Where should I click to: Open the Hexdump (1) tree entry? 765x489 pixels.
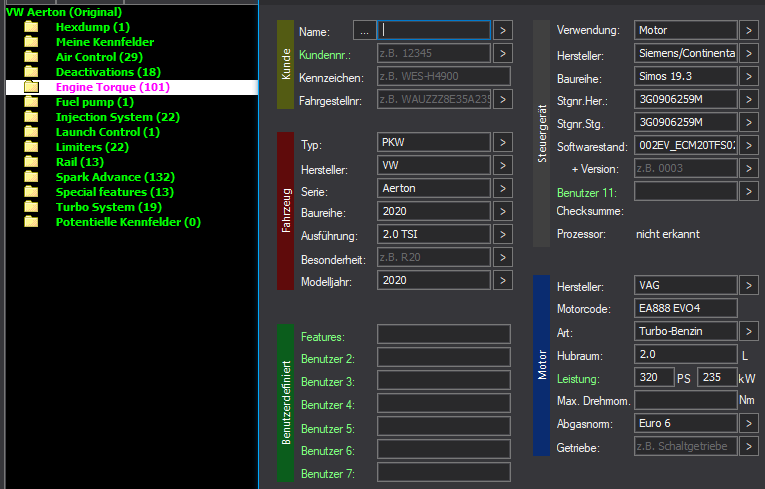(93, 27)
